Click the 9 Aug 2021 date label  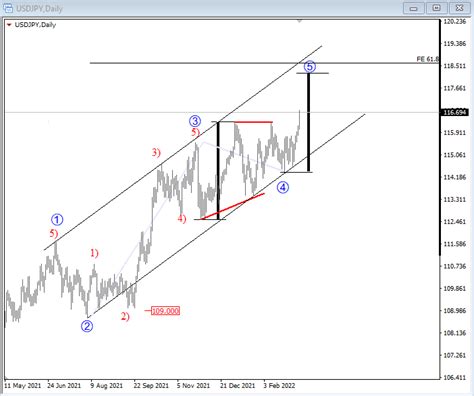(x=107, y=386)
